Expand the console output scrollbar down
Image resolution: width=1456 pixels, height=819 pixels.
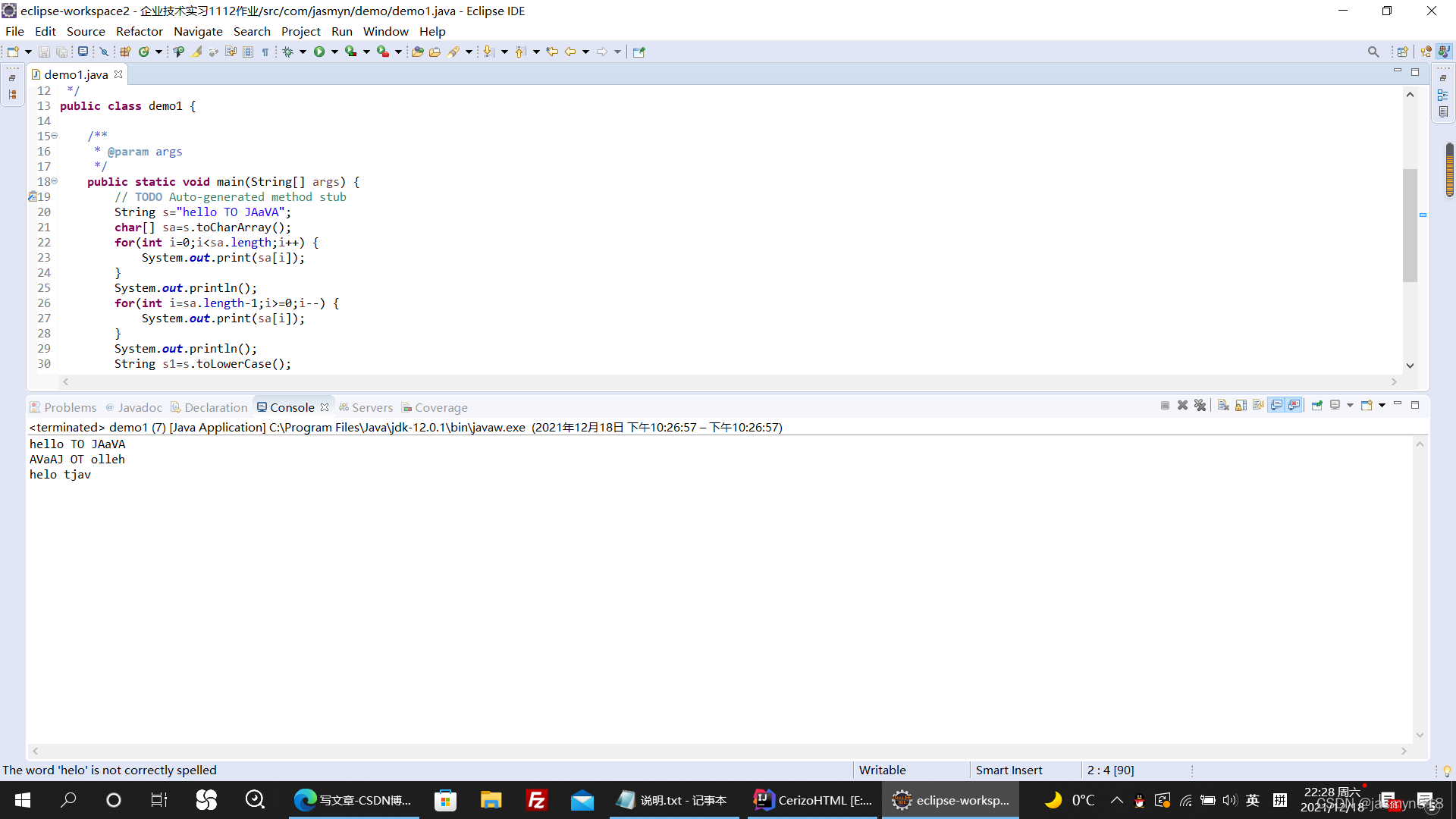(x=1419, y=734)
